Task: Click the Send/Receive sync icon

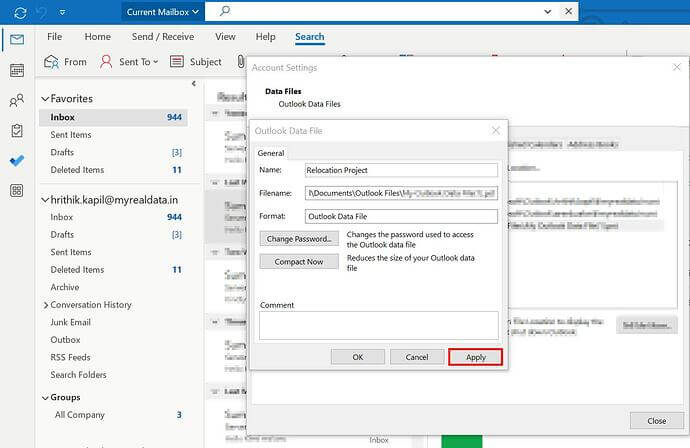Action: click(13, 12)
